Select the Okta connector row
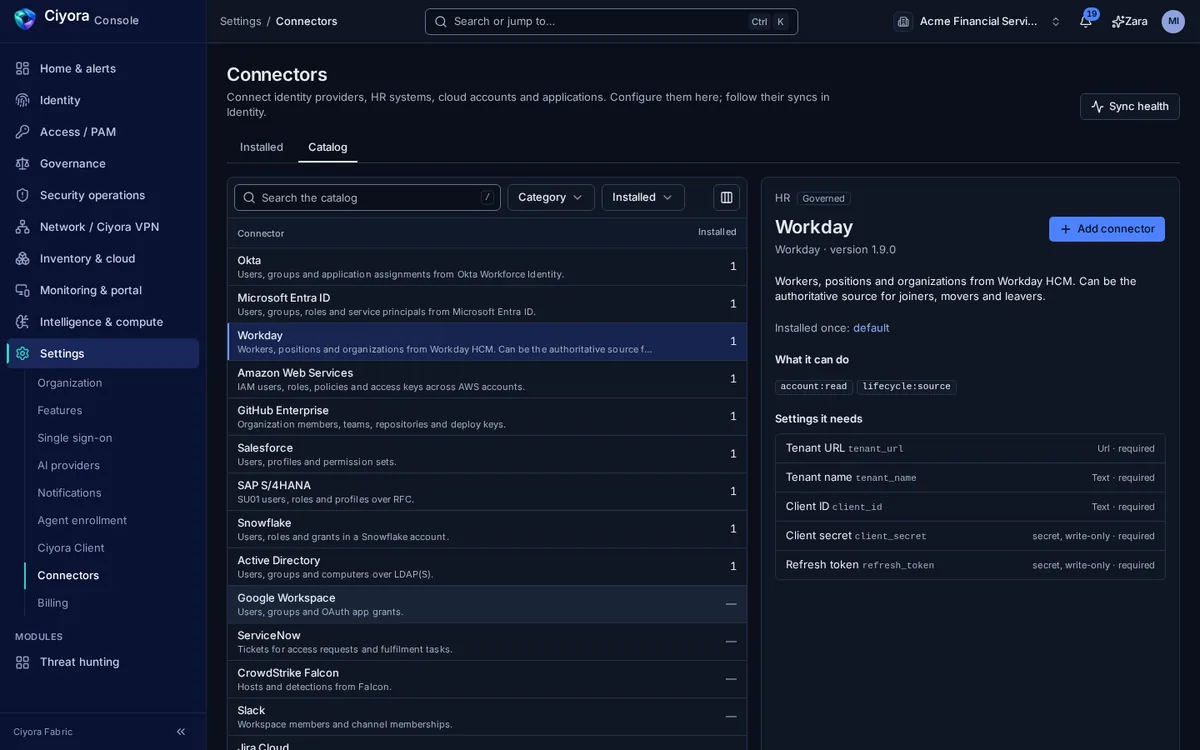Image resolution: width=1200 pixels, height=750 pixels. click(x=487, y=267)
